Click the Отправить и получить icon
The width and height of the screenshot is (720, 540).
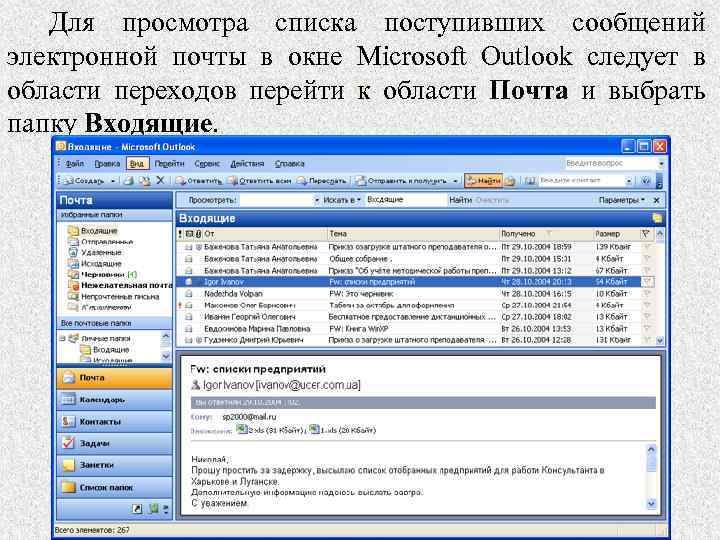[361, 181]
